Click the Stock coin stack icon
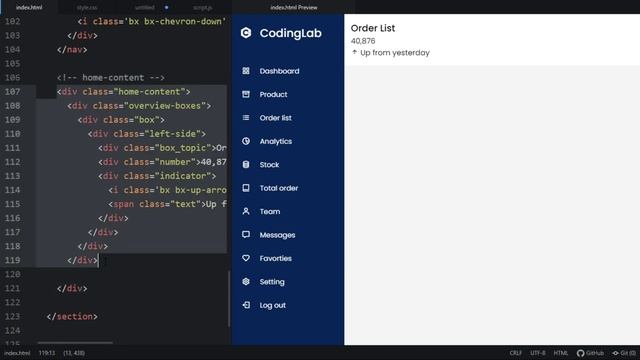640x360 pixels. (x=246, y=164)
